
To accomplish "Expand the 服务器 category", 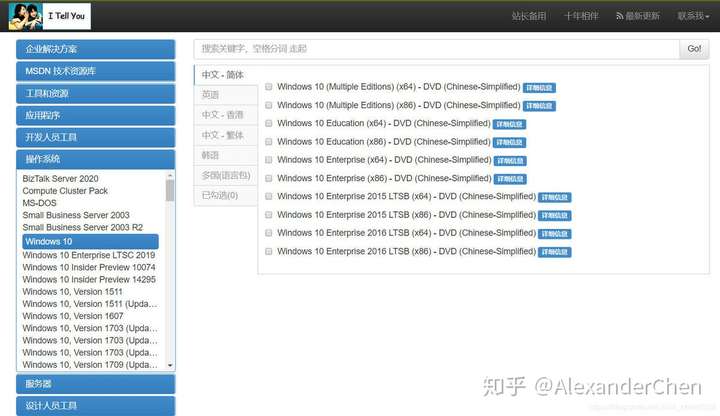I will [96, 384].
